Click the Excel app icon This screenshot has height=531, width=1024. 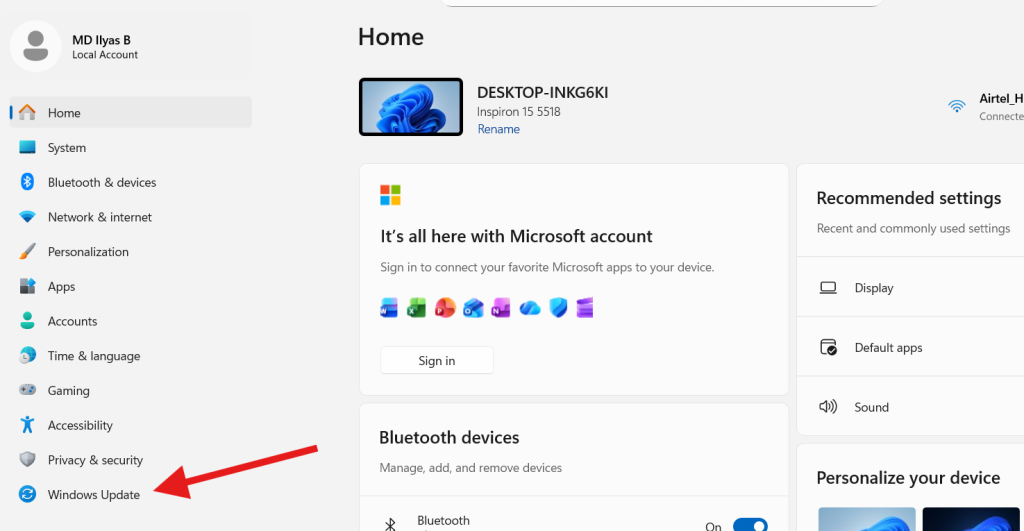[x=416, y=308]
